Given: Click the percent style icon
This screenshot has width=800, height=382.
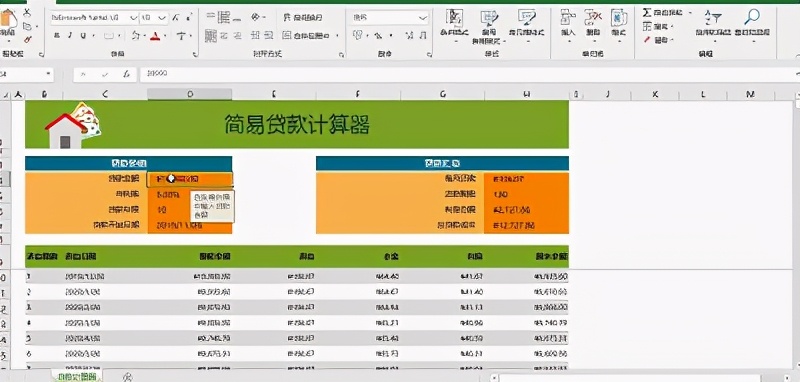Looking at the screenshot, I should [x=378, y=36].
